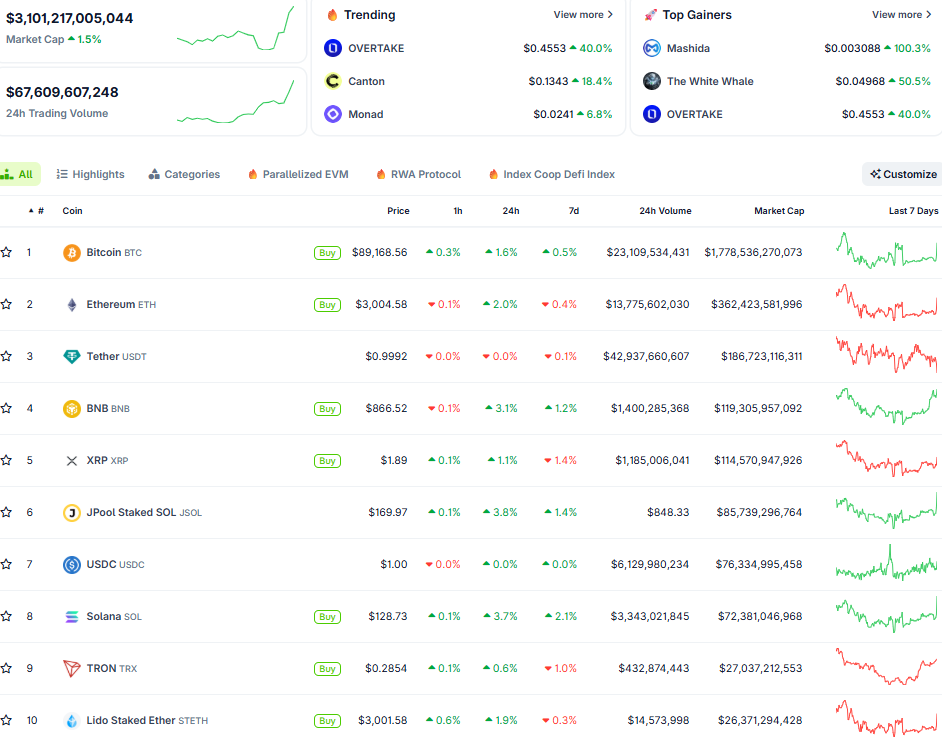Click the Bitcoin coin logo icon
Screen dimensions: 942x745
(x=72, y=253)
